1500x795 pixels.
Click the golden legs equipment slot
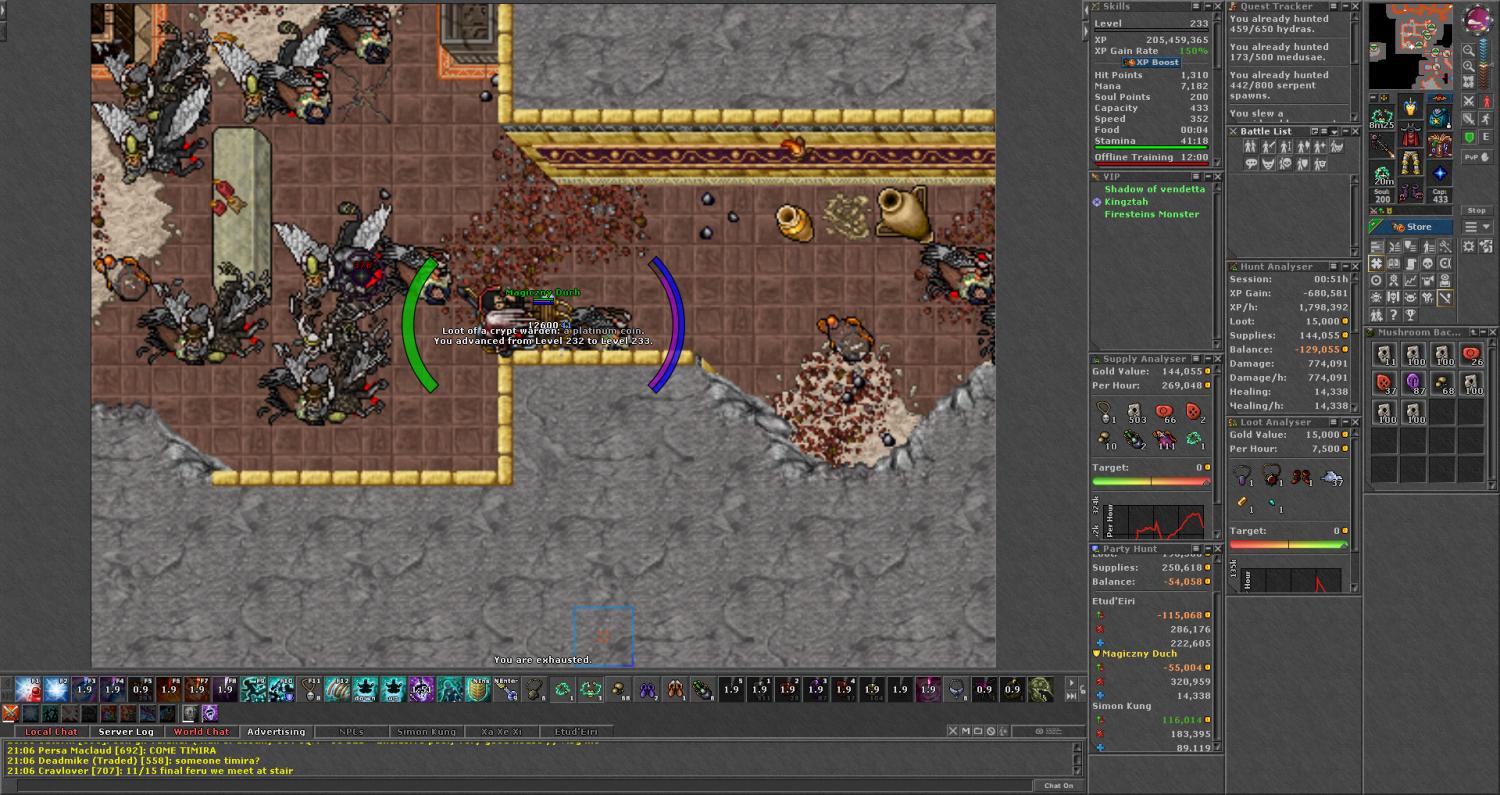pyautogui.click(x=1410, y=161)
